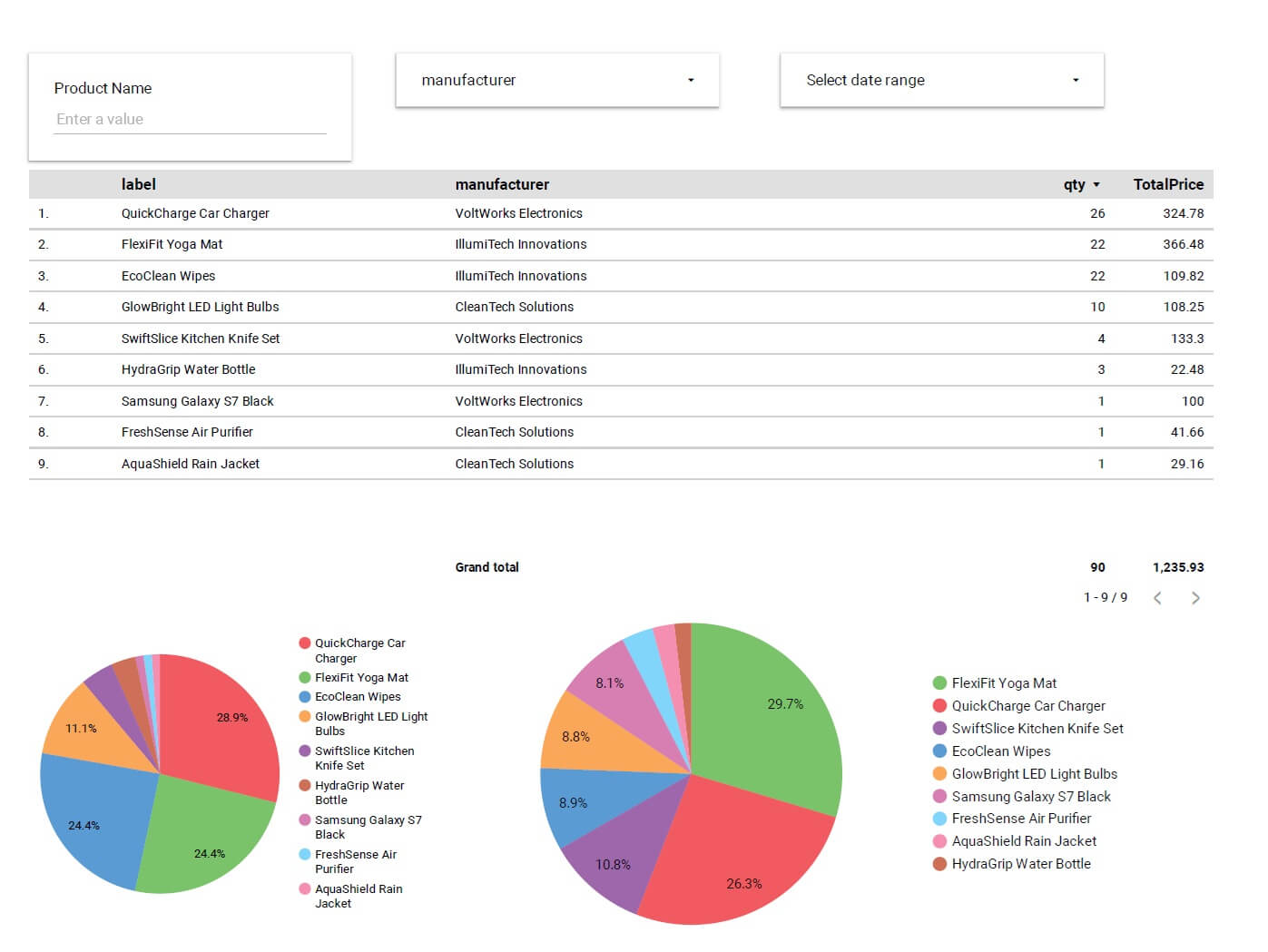Sort table by TotalPrice column header
Image resolution: width=1268 pixels, height=952 pixels.
(1167, 185)
